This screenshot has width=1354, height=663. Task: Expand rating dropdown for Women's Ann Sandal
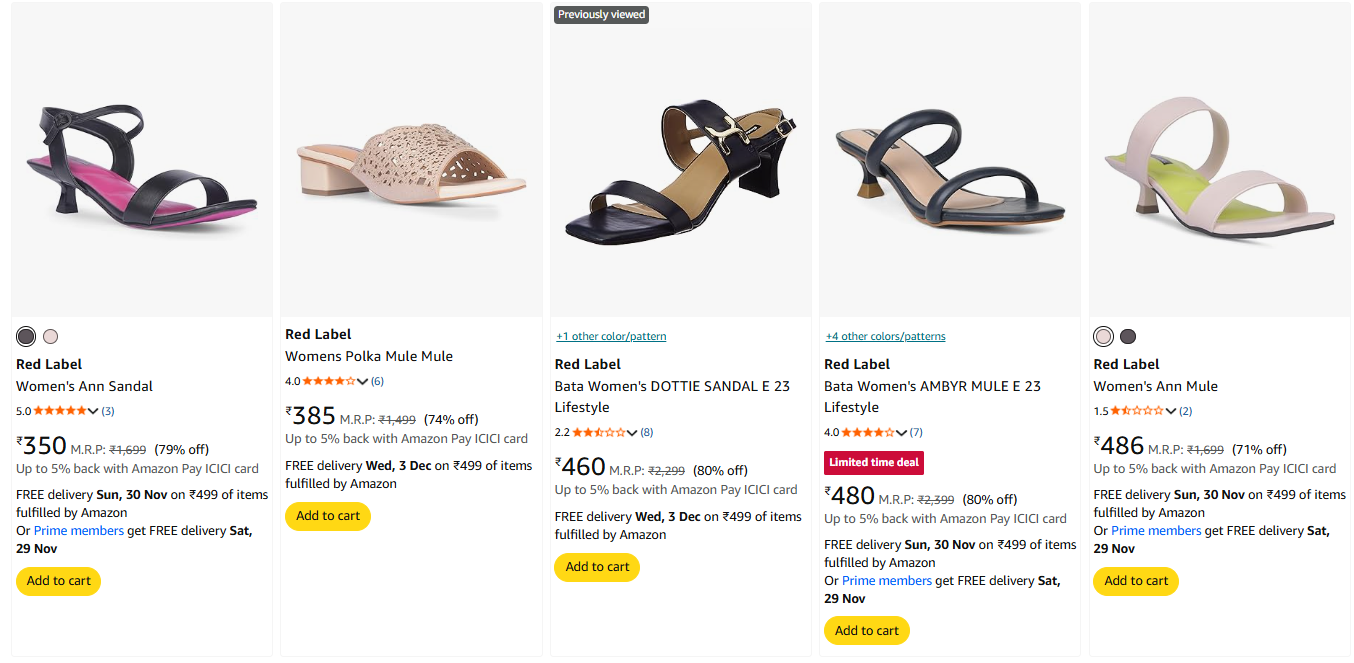point(94,411)
